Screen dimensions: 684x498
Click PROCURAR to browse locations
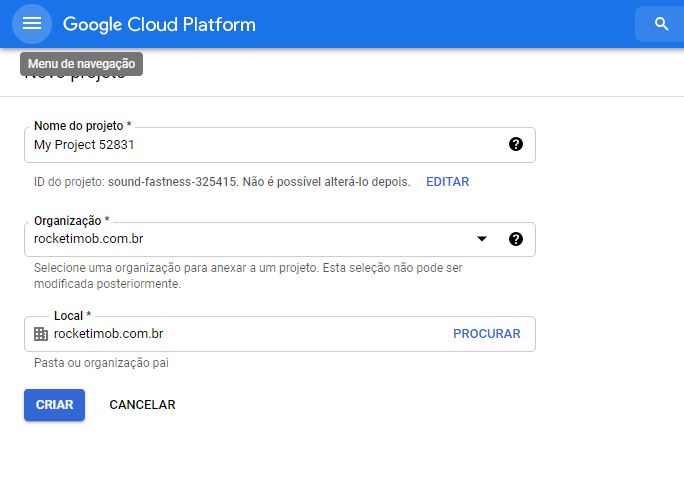pos(487,334)
